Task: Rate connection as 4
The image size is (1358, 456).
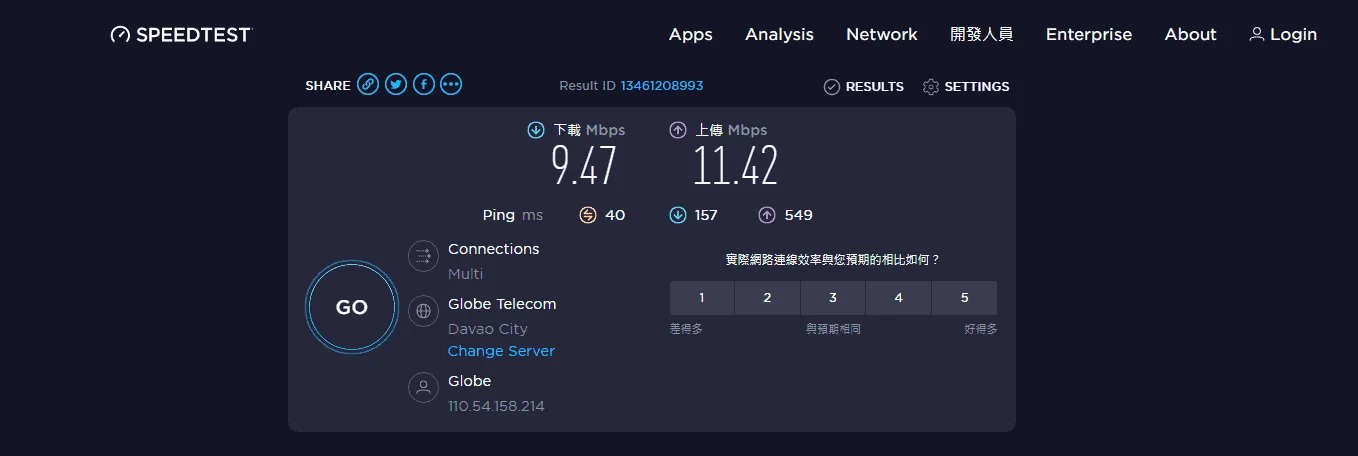Action: point(898,298)
